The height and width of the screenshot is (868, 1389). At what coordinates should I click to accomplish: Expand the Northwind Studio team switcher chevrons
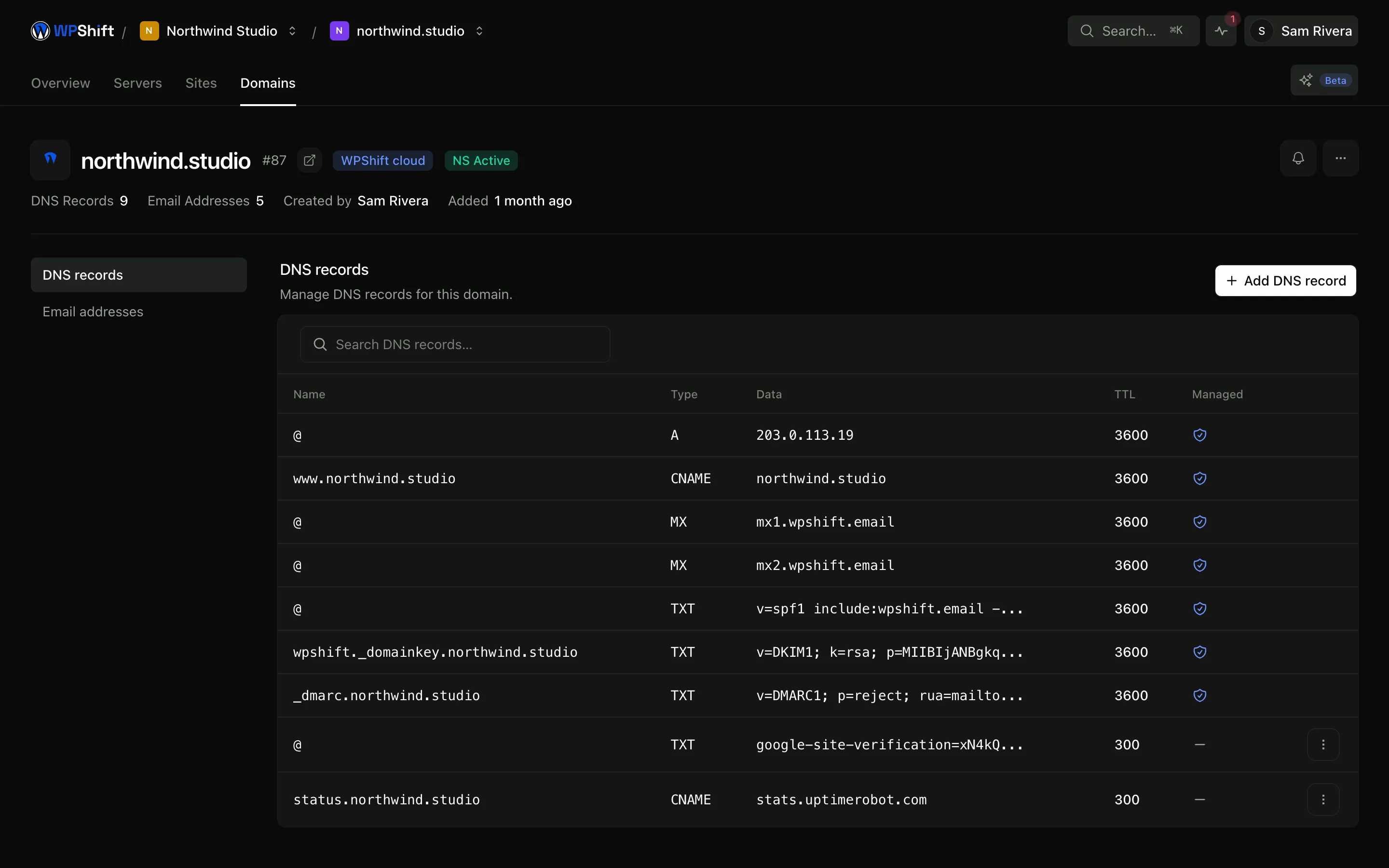pos(292,31)
